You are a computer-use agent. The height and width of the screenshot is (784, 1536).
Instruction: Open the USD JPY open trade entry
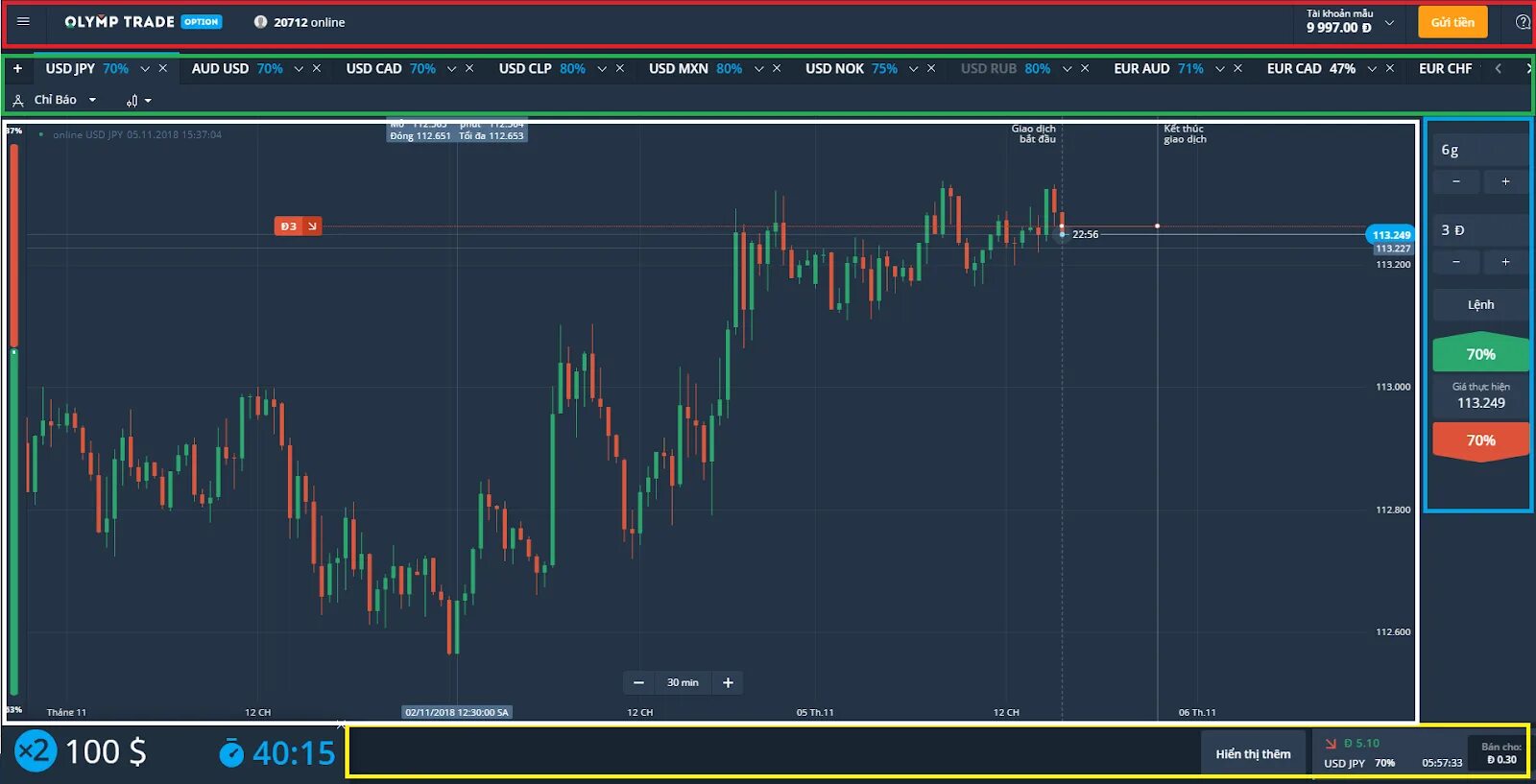[1389, 753]
